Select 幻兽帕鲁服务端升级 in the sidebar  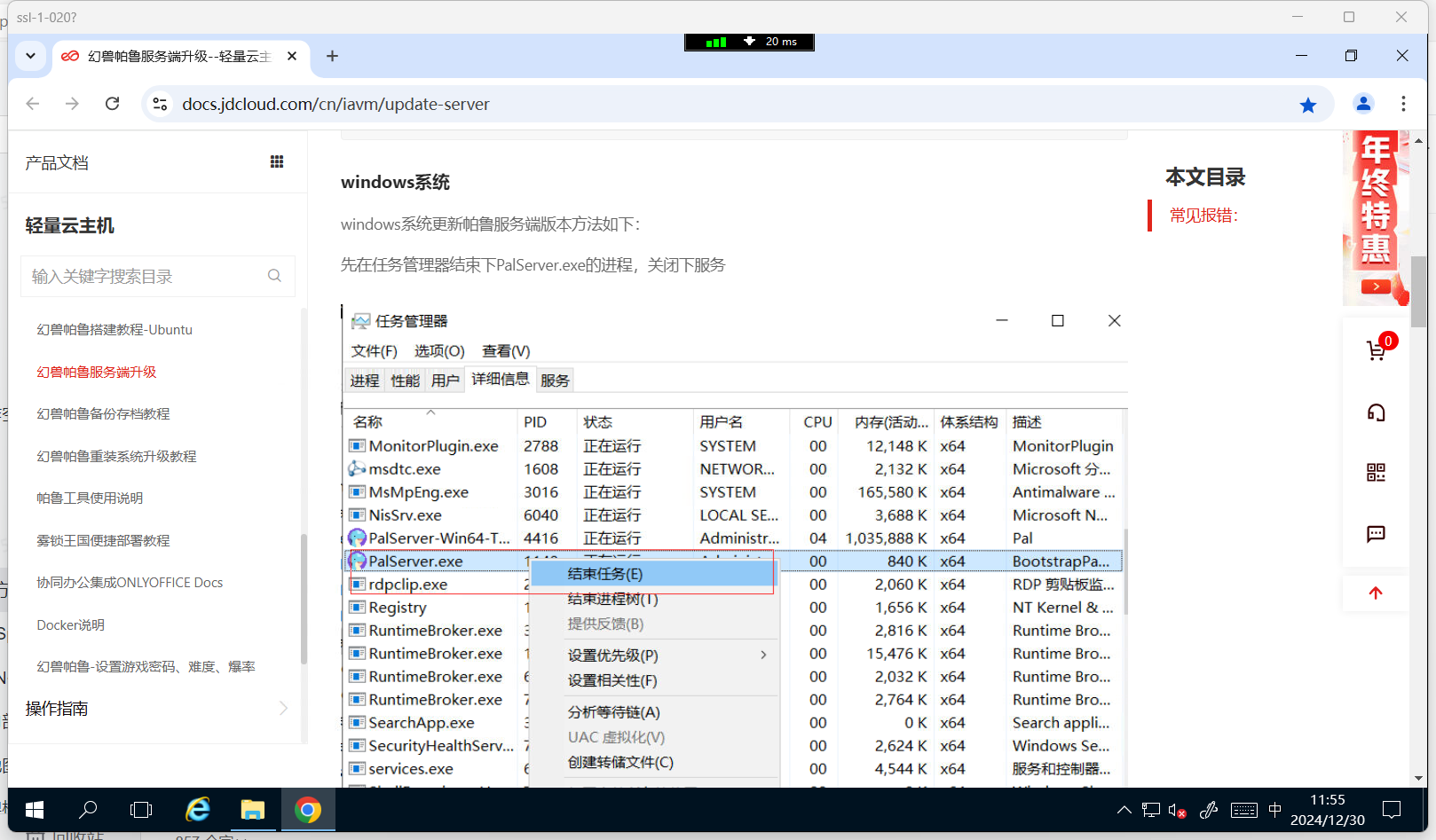click(x=96, y=373)
